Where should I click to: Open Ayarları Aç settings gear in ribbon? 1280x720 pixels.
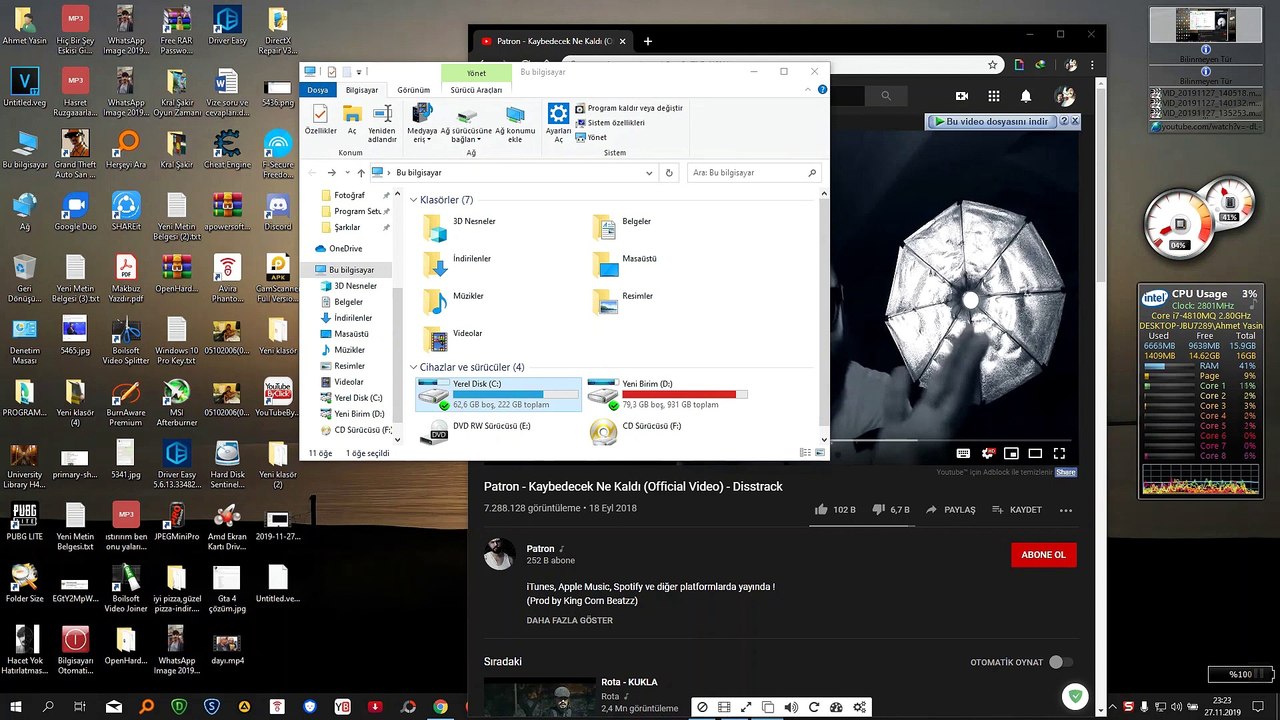558,123
